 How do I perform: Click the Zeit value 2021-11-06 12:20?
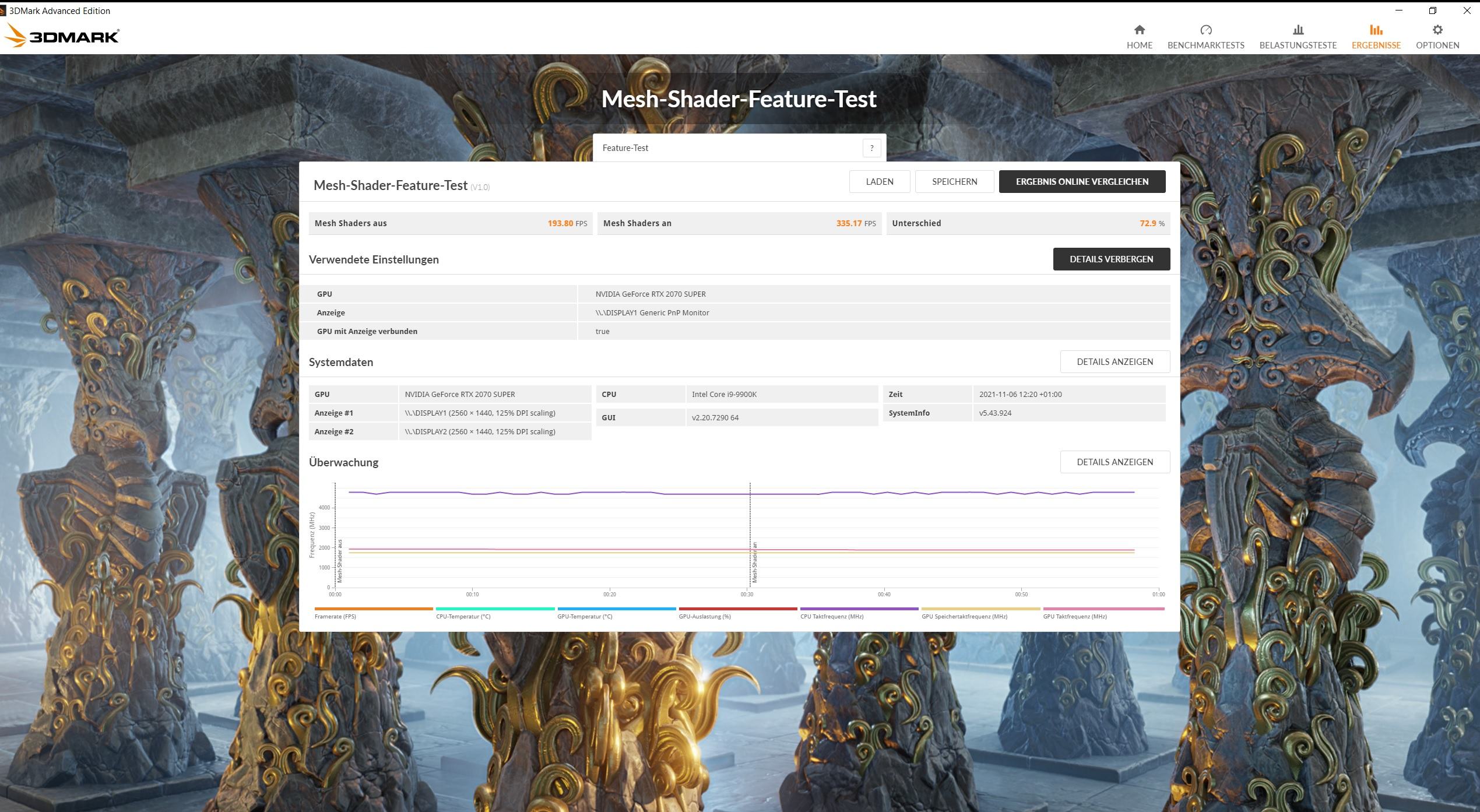1020,394
